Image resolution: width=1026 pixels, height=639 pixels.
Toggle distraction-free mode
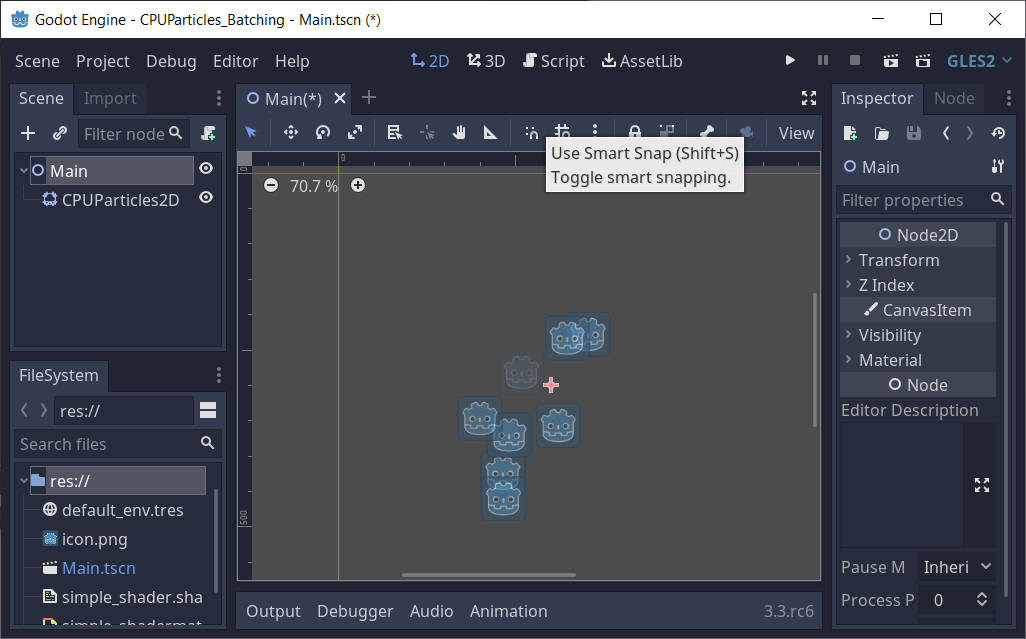(809, 98)
